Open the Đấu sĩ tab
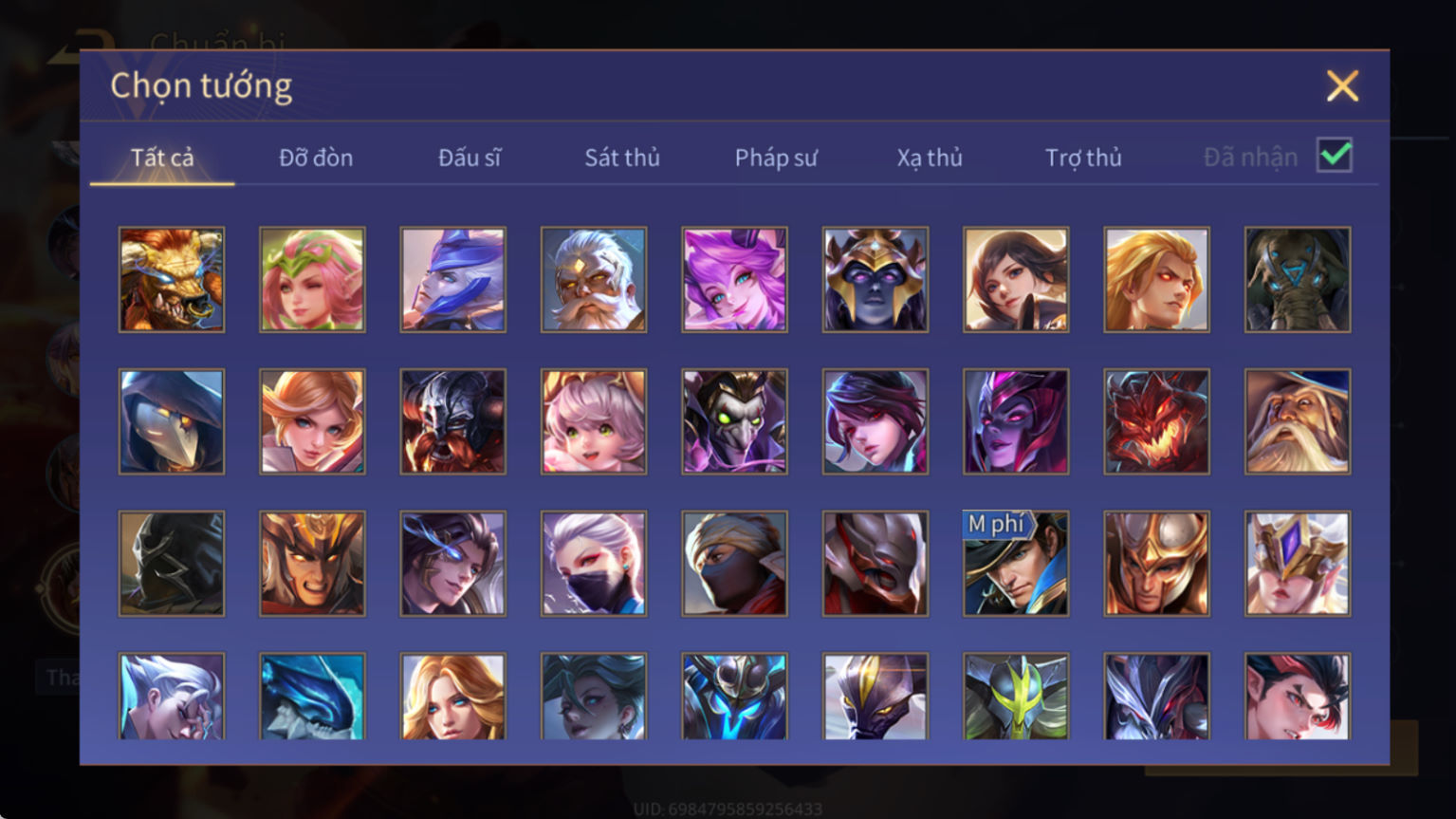This screenshot has height=819, width=1456. coord(470,158)
